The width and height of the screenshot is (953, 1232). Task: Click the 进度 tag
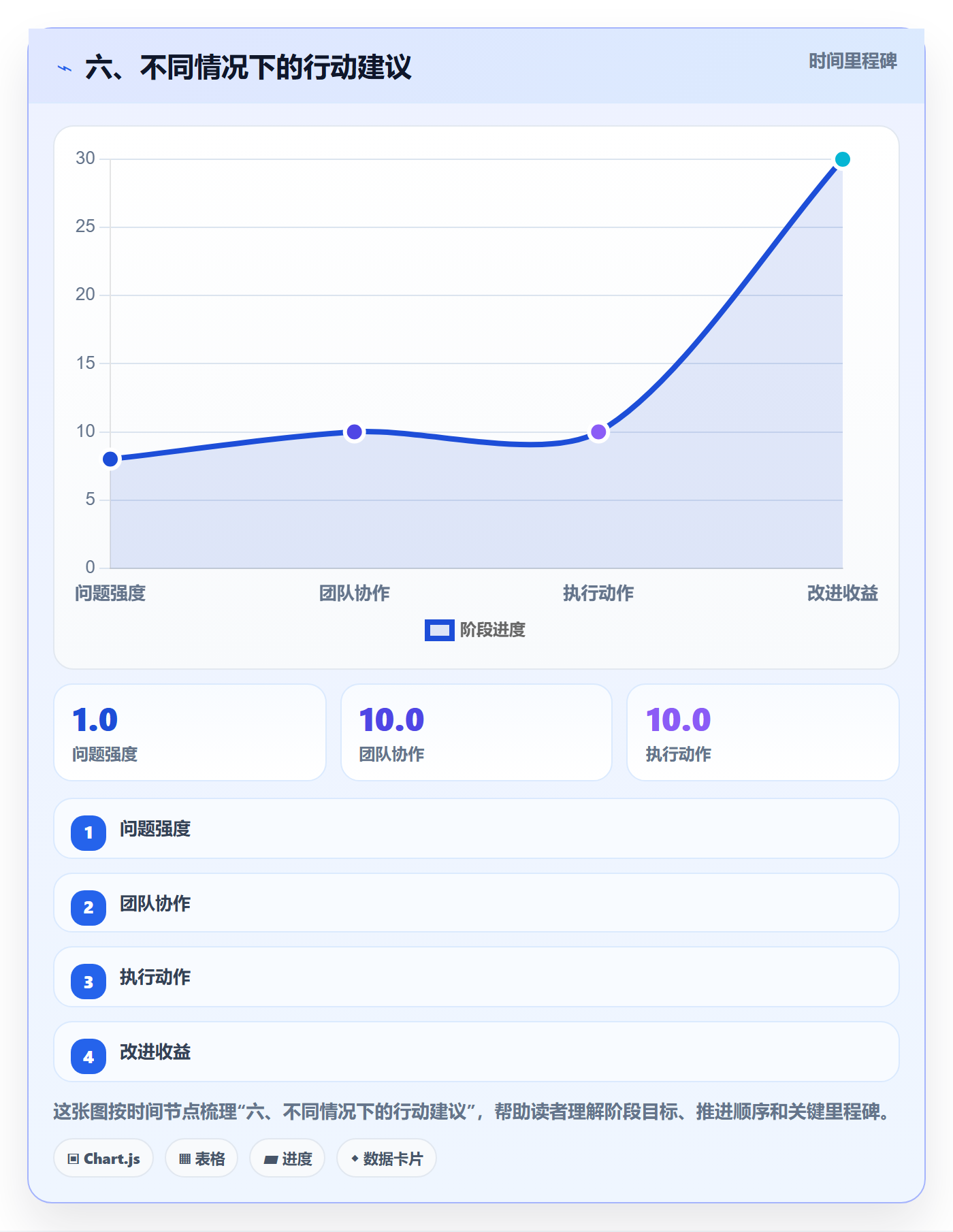pos(287,1158)
